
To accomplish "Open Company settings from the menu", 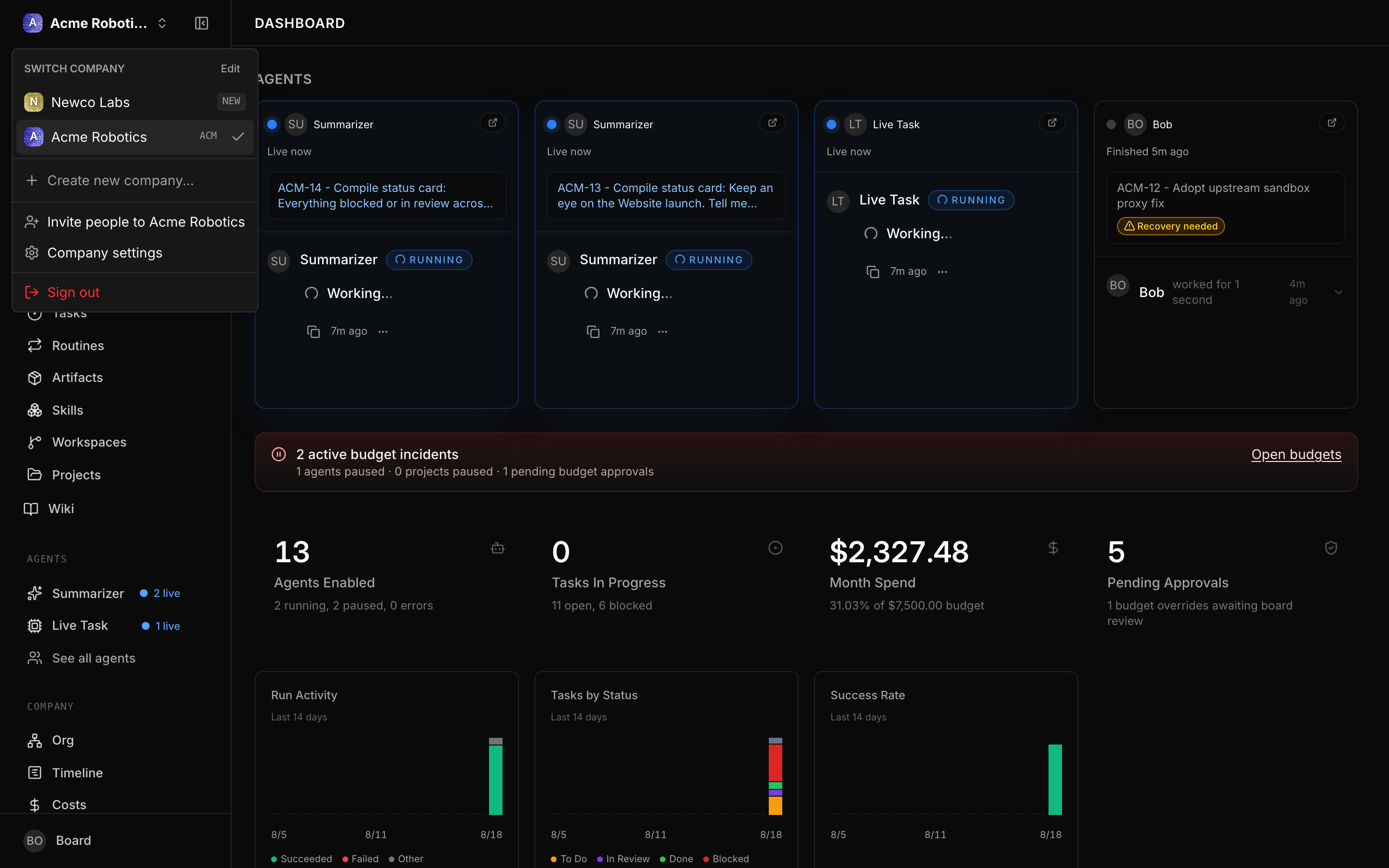I will click(135, 253).
